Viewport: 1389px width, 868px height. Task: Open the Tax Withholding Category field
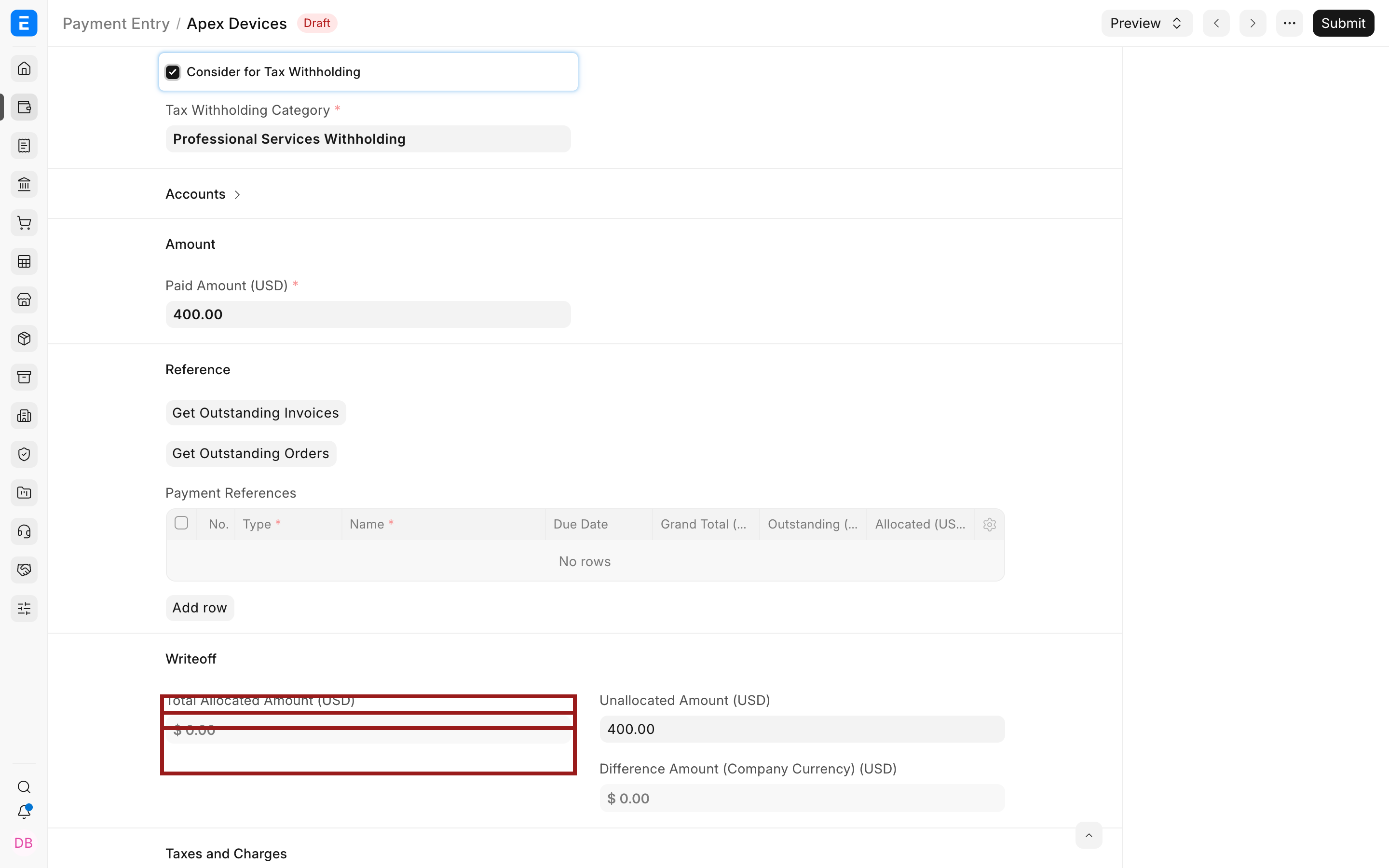pos(368,139)
